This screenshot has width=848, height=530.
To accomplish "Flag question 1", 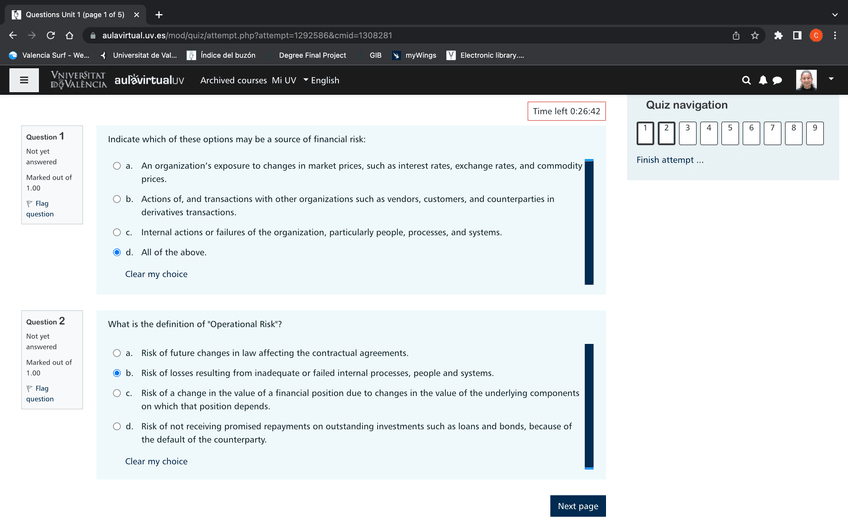I will 40,208.
